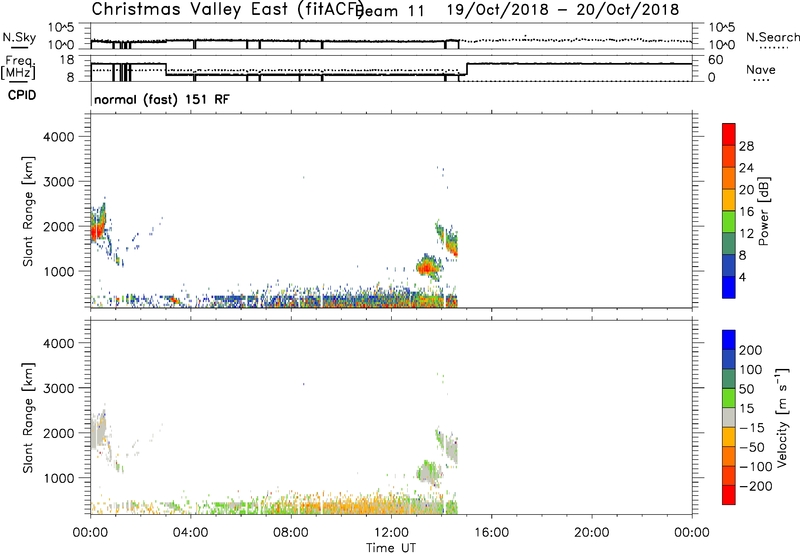
Task: Click the '4' power colorbar label
Action: point(742,277)
